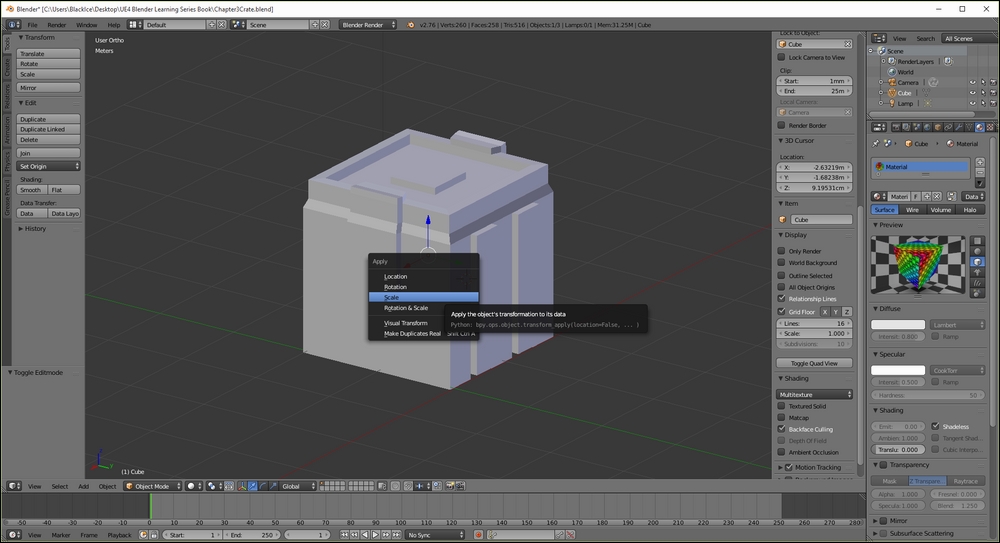Image resolution: width=1000 pixels, height=543 pixels.
Task: Click the Duplicate Linked button
Action: tap(48, 130)
